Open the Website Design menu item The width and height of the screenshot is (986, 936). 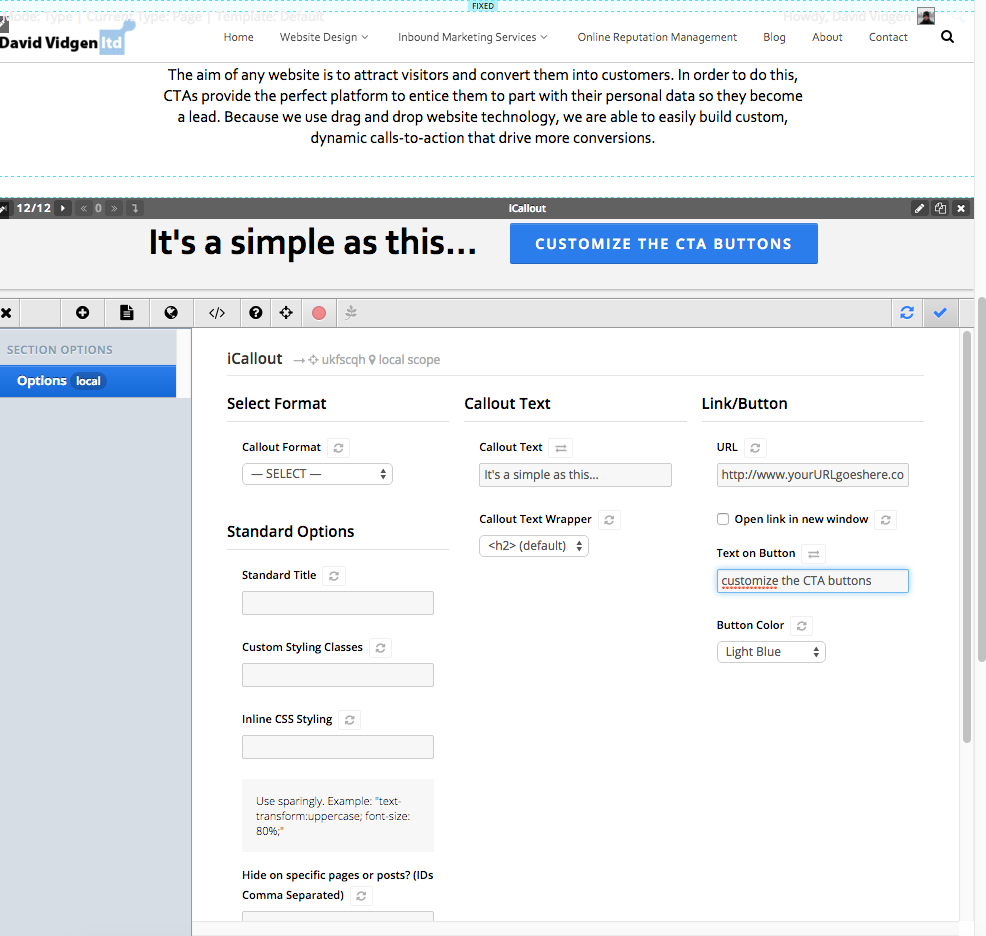click(x=324, y=37)
